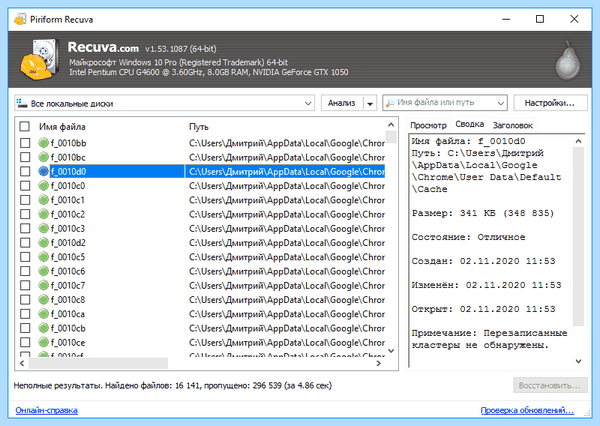The width and height of the screenshot is (600, 426).
Task: Check the box for f_0010bc
Action: pos(25,157)
